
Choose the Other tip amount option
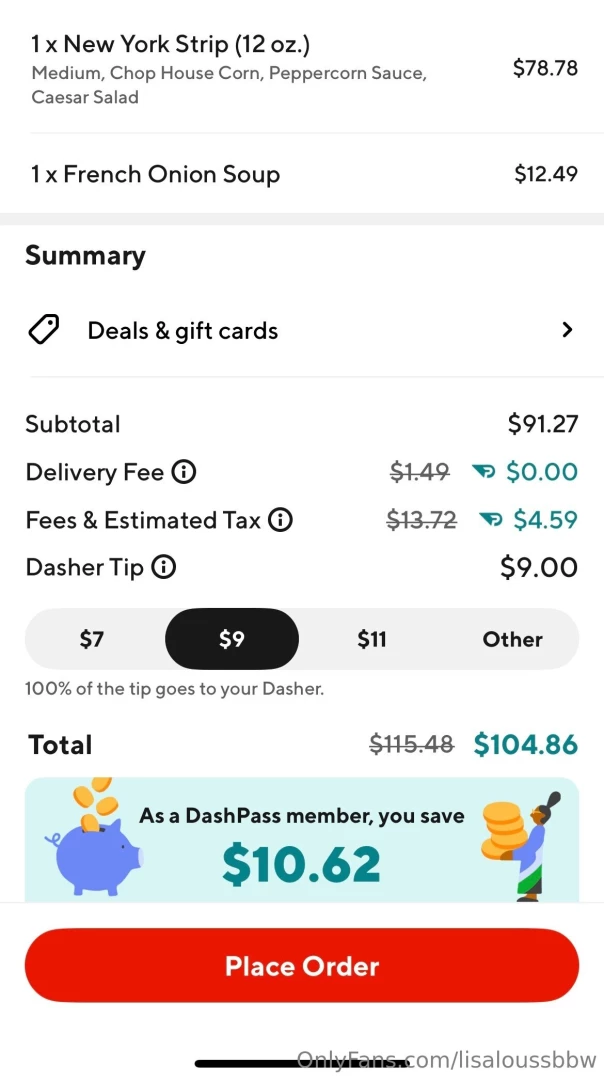coord(512,639)
